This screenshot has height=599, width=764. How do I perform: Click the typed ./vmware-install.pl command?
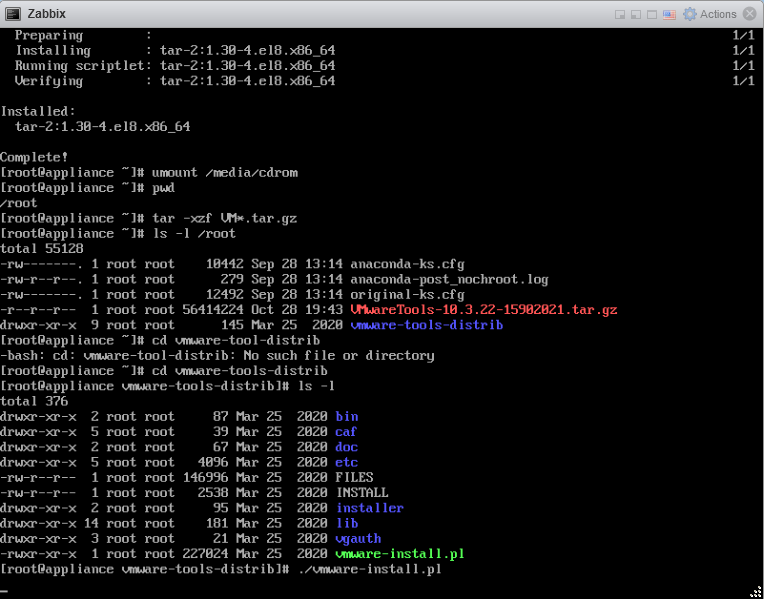(369, 569)
